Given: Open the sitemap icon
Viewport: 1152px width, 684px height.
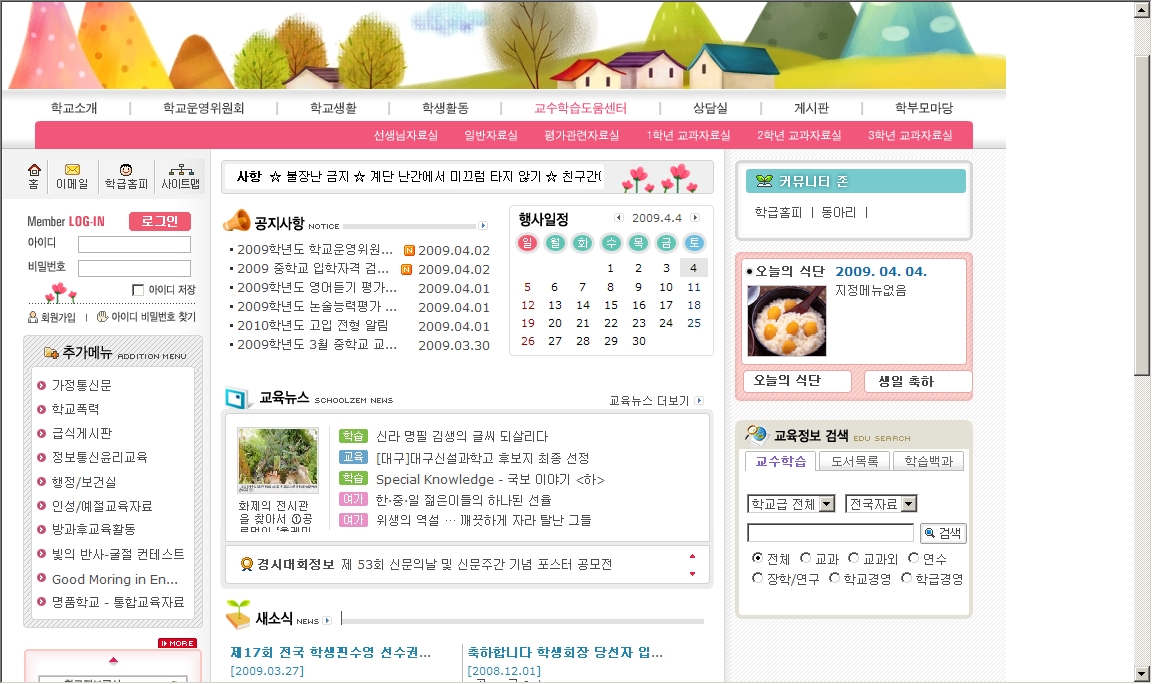Looking at the screenshot, I should click(181, 170).
